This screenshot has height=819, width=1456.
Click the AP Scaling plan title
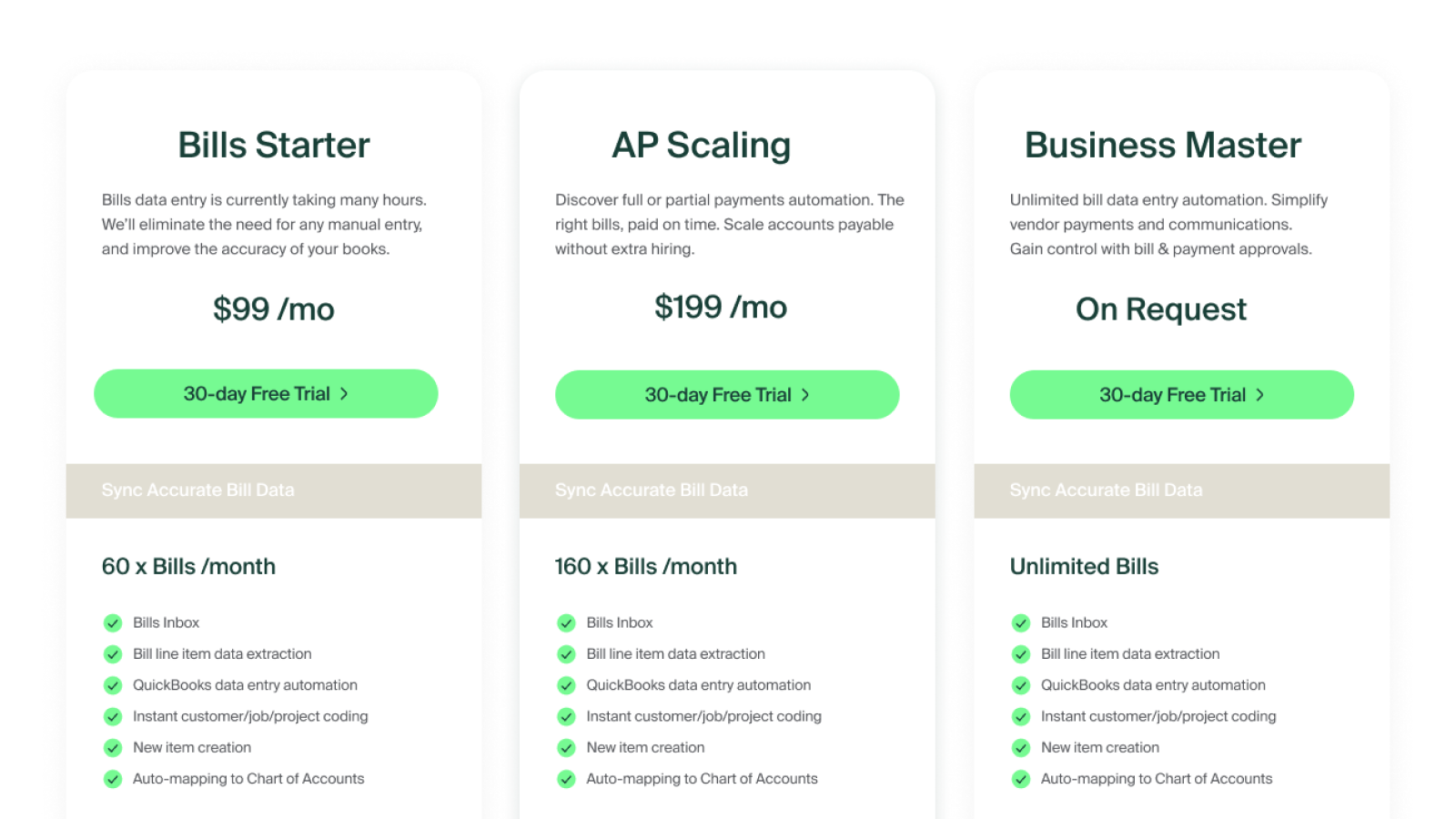(x=701, y=144)
